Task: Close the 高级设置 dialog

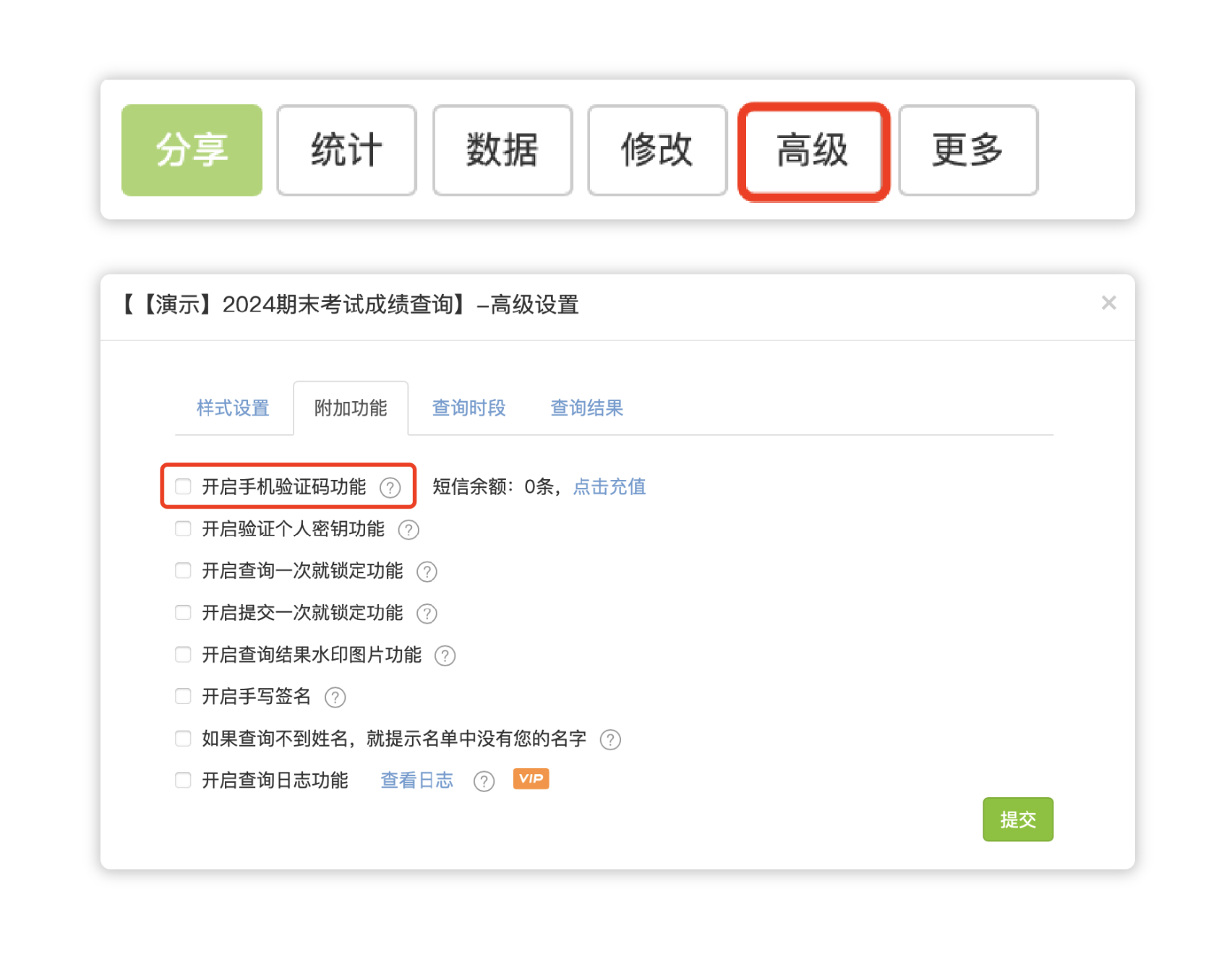Action: point(1108,303)
